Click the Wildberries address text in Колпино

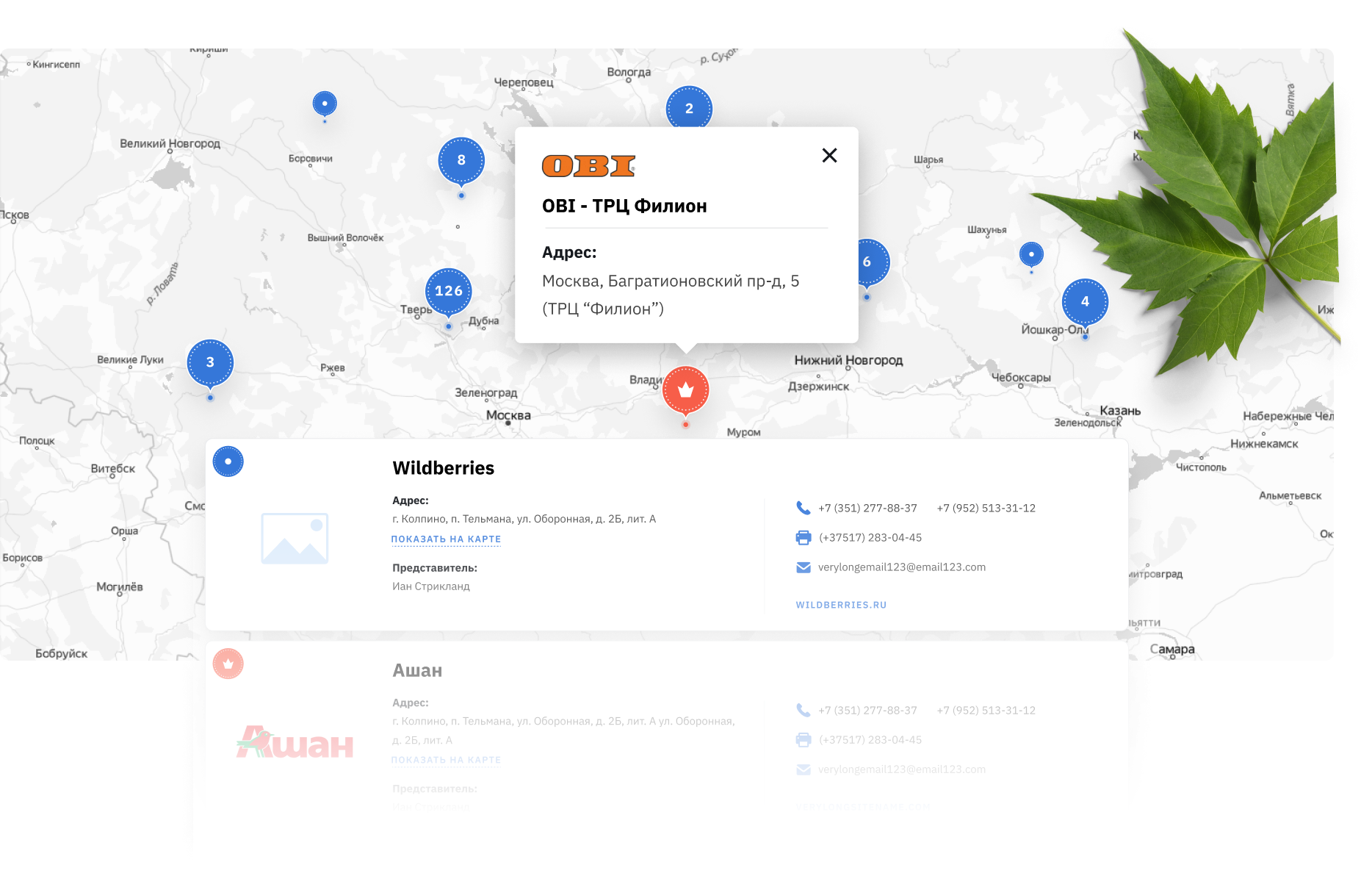[524, 519]
